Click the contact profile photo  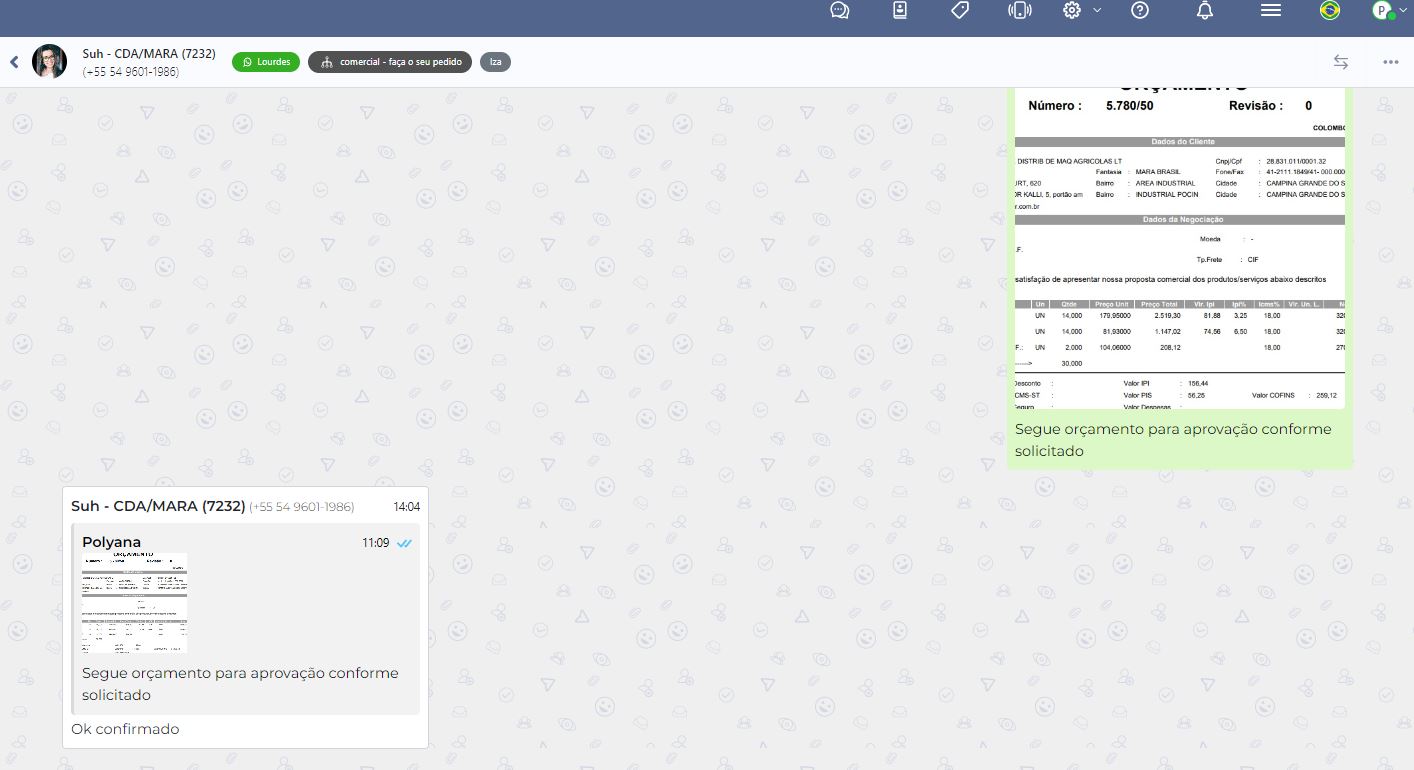(50, 62)
